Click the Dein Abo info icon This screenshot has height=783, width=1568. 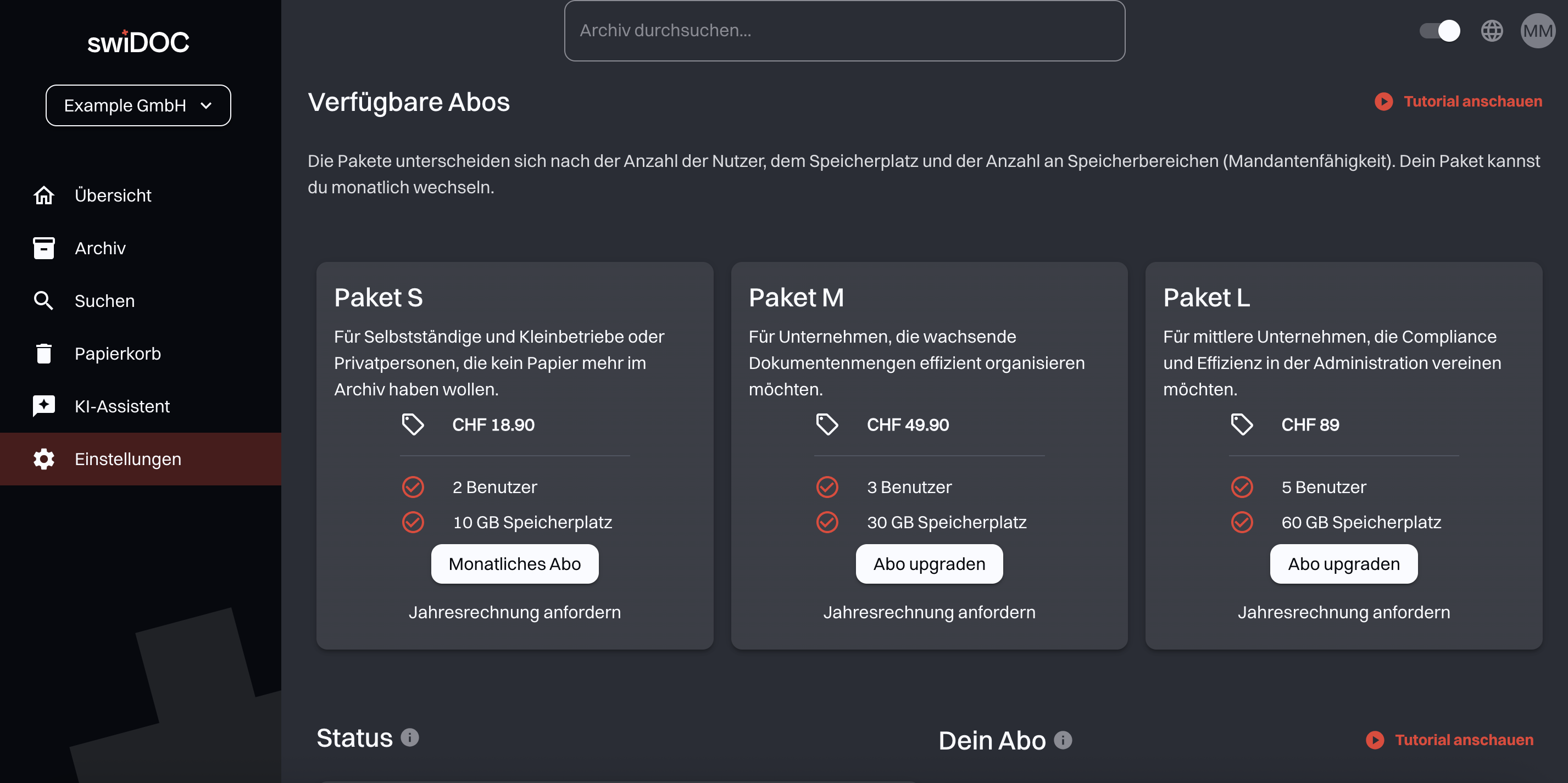pyautogui.click(x=1063, y=740)
